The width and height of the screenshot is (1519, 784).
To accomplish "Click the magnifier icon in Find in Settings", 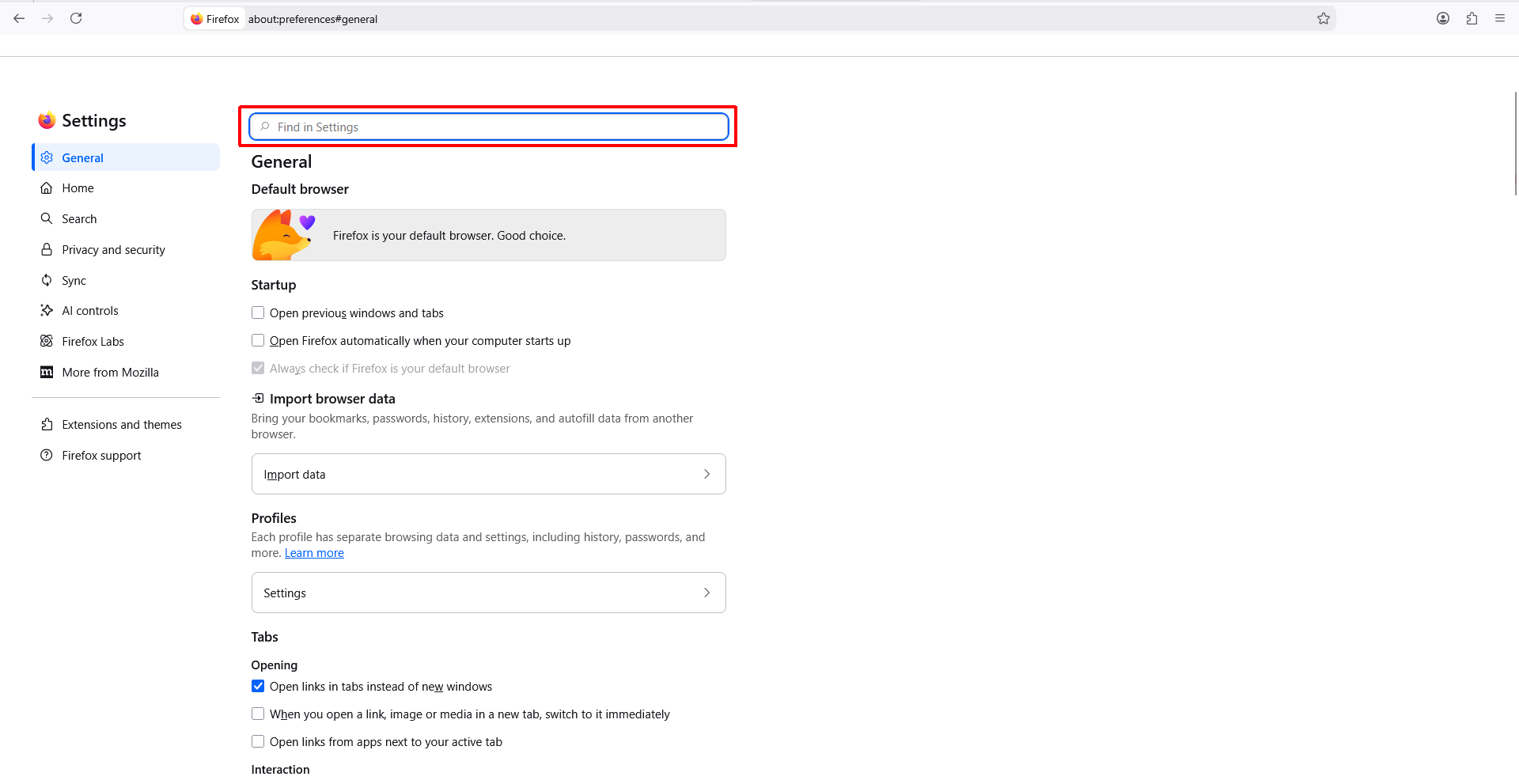I will (x=265, y=127).
